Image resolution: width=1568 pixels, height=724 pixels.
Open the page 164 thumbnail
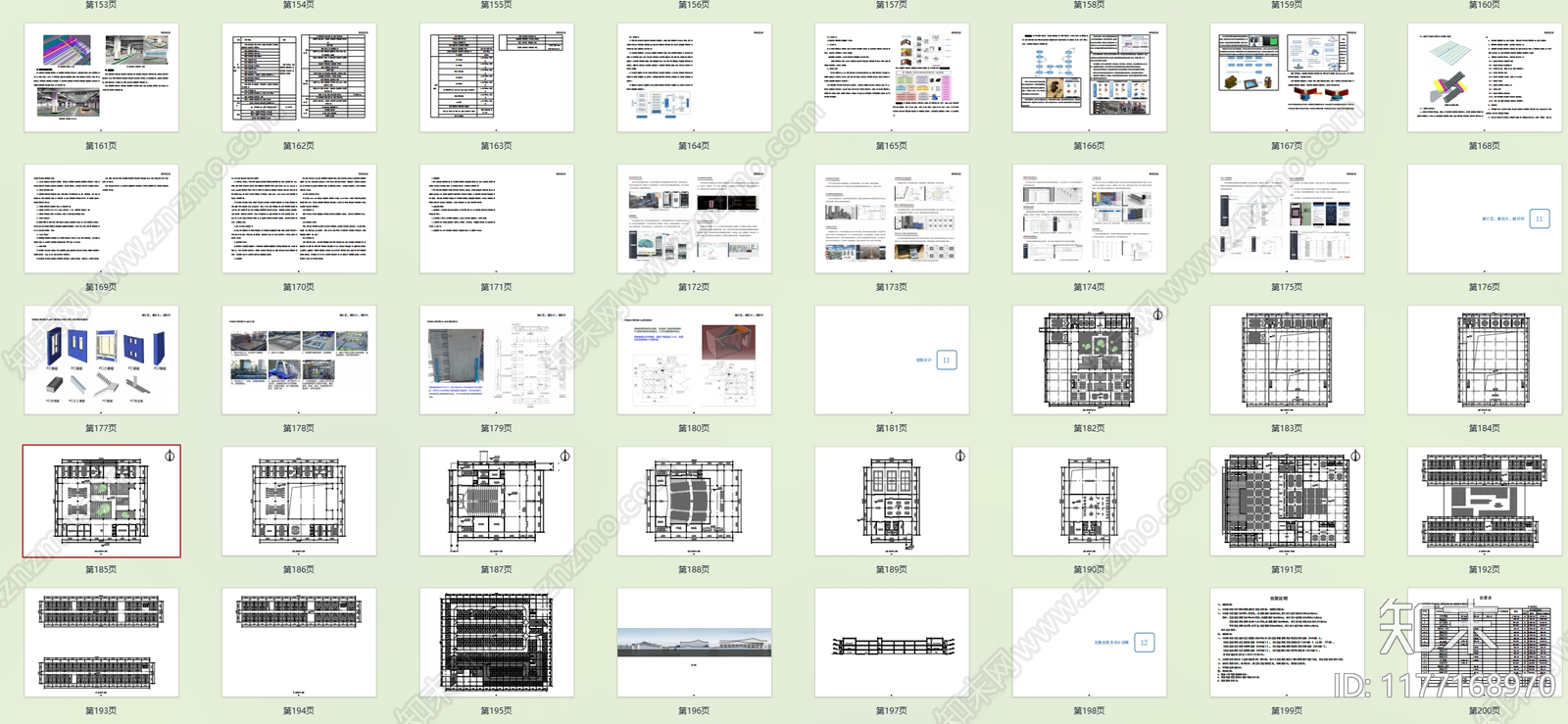tap(695, 77)
